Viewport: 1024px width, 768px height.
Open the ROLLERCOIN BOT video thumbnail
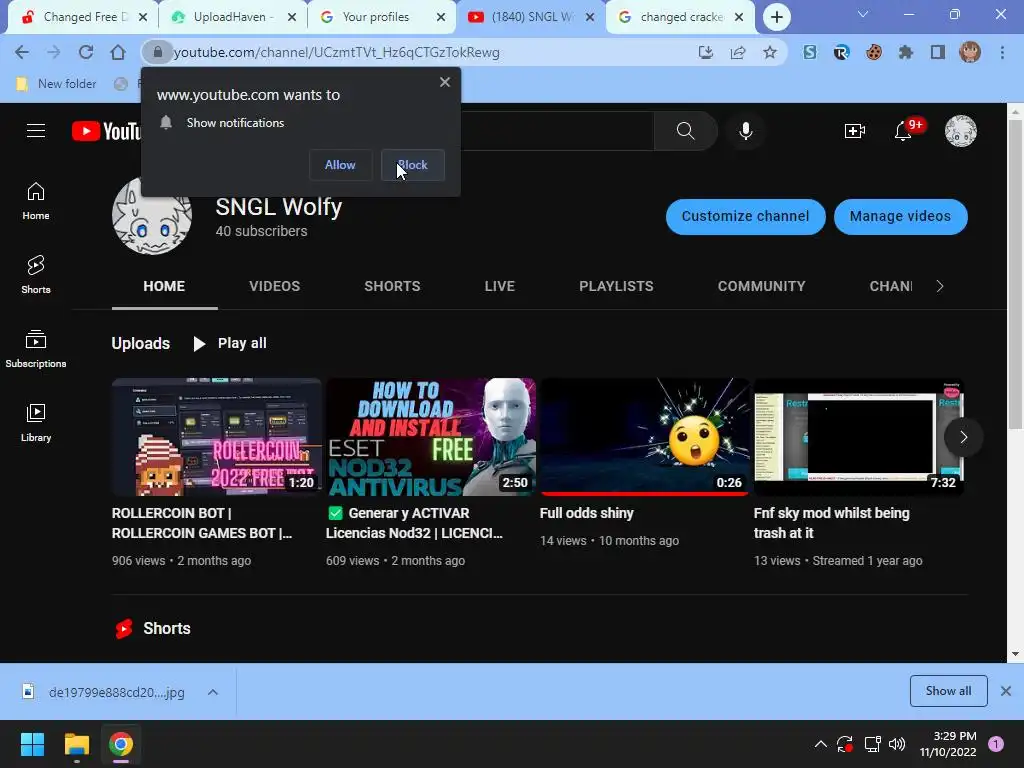[216, 437]
